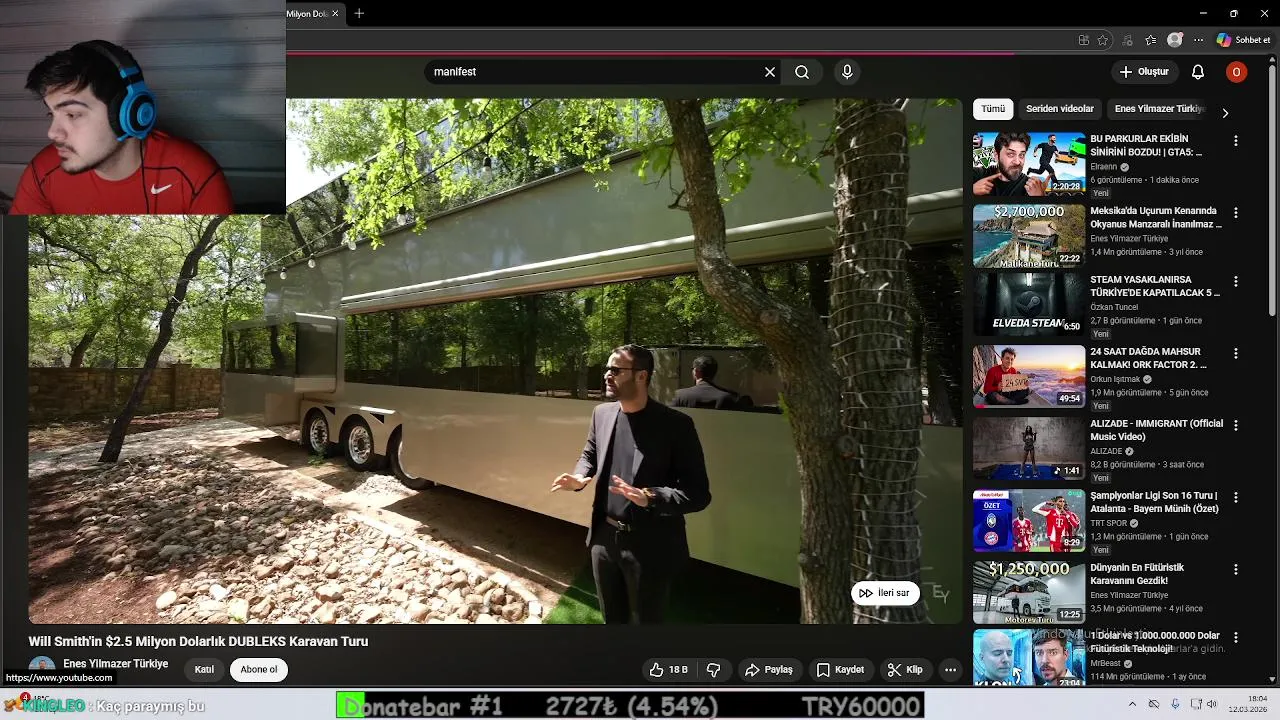The width and height of the screenshot is (1280, 720).
Task: Open the red account avatar menu
Action: 1236,72
